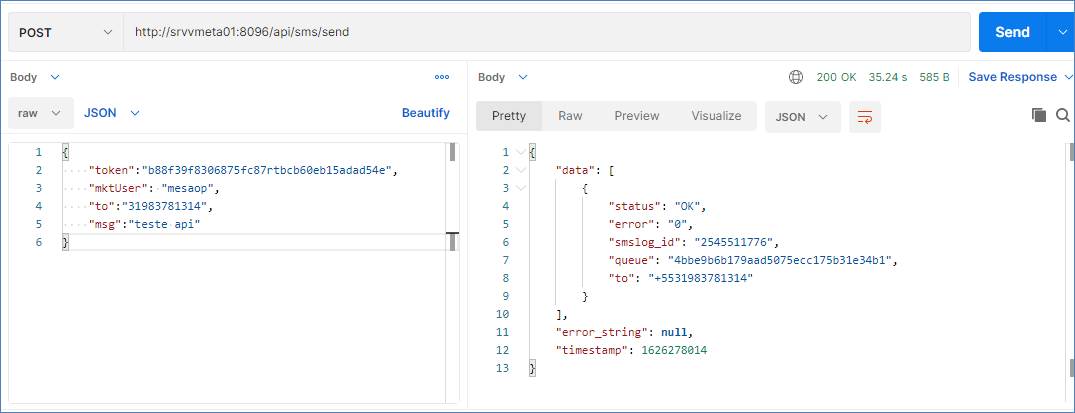Click the "status": "OK" response line
Viewport: 1075px width, 413px height.
point(657,206)
